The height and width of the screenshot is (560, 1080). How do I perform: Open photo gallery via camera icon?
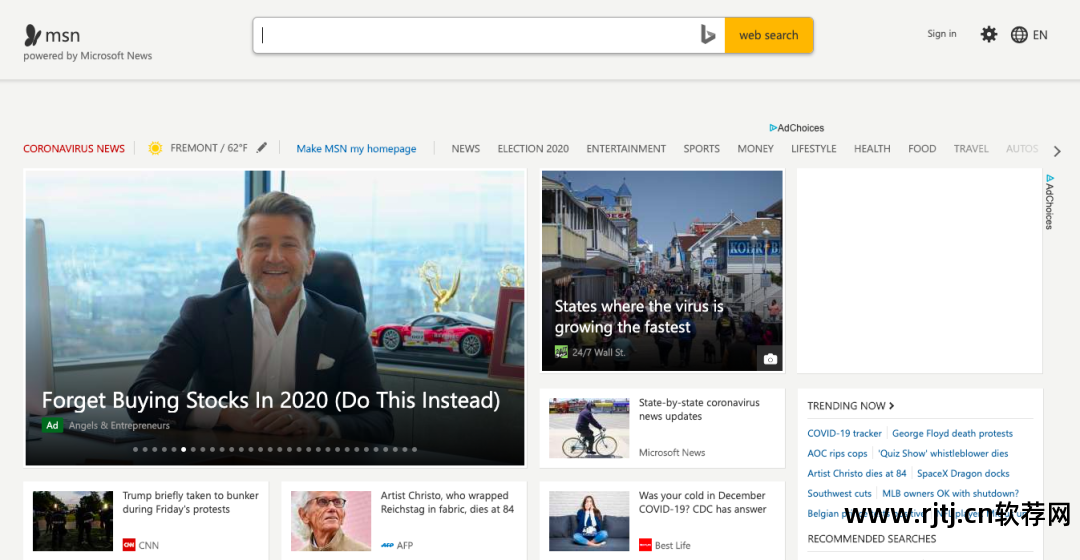769,359
